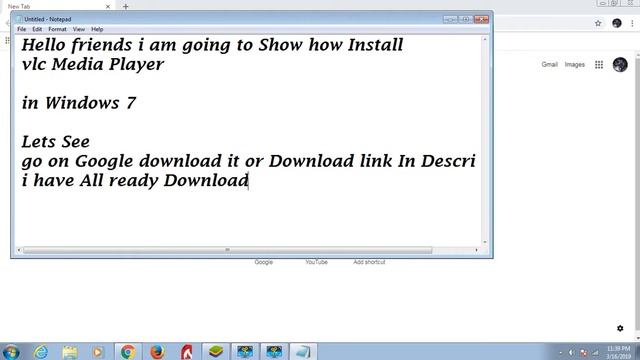The image size is (640, 360).
Task: Open Windows Media Player from the taskbar
Action: pos(98,352)
